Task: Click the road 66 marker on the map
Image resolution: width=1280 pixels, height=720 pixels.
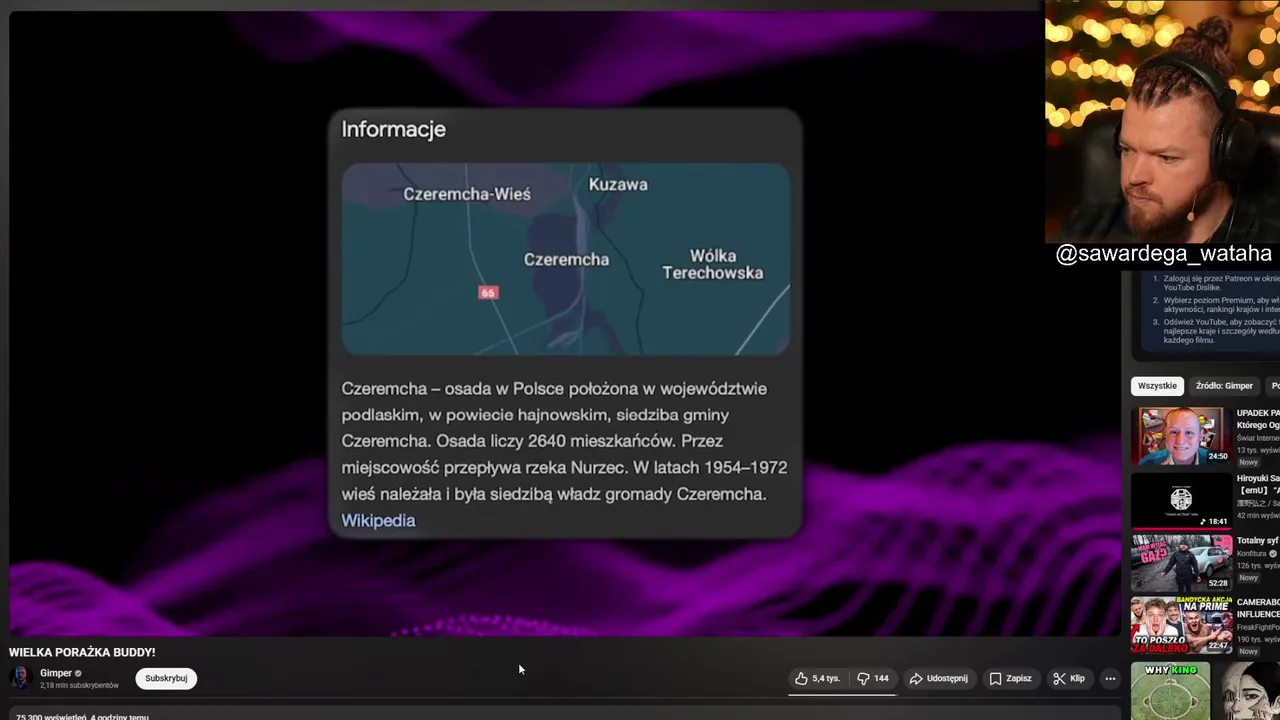Action: tap(487, 292)
